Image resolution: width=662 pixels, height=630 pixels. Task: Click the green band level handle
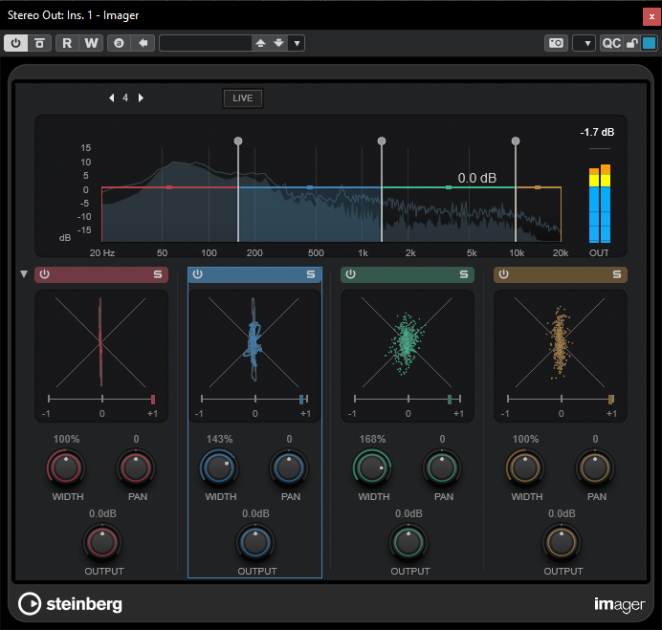[448, 187]
